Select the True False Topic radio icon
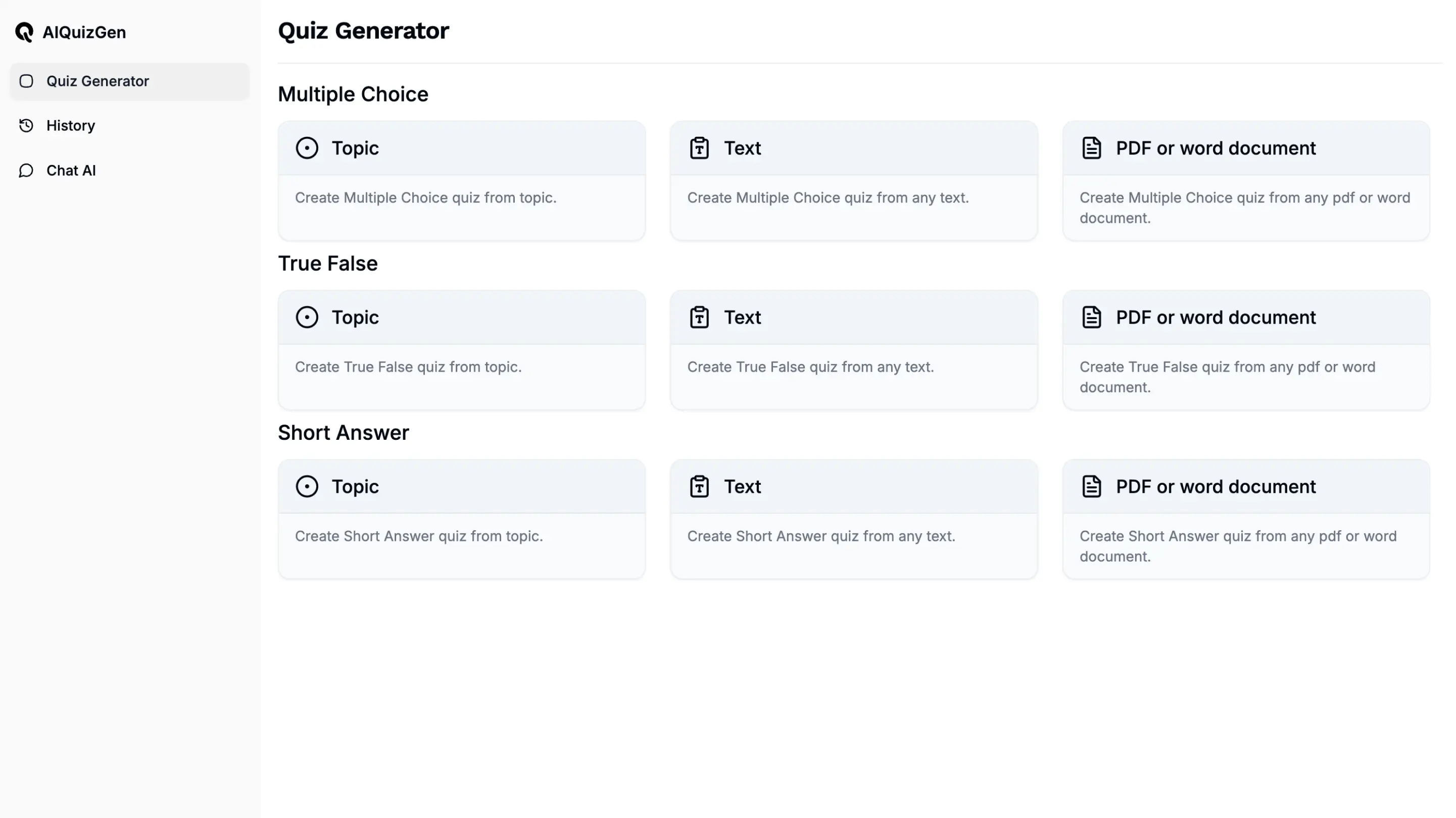The height and width of the screenshot is (818, 1456). click(x=307, y=316)
